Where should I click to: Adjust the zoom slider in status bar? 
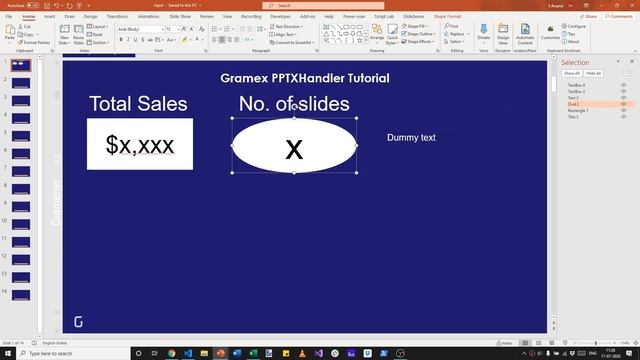[596, 343]
